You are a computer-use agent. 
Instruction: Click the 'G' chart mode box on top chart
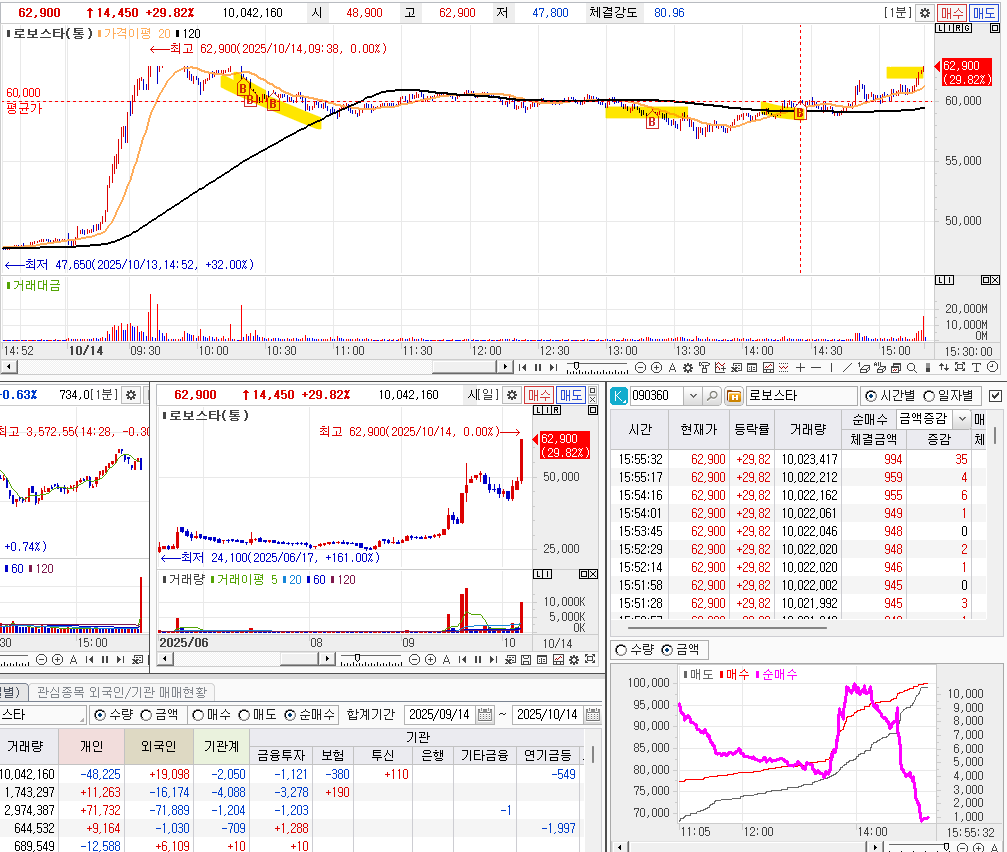tap(967, 28)
